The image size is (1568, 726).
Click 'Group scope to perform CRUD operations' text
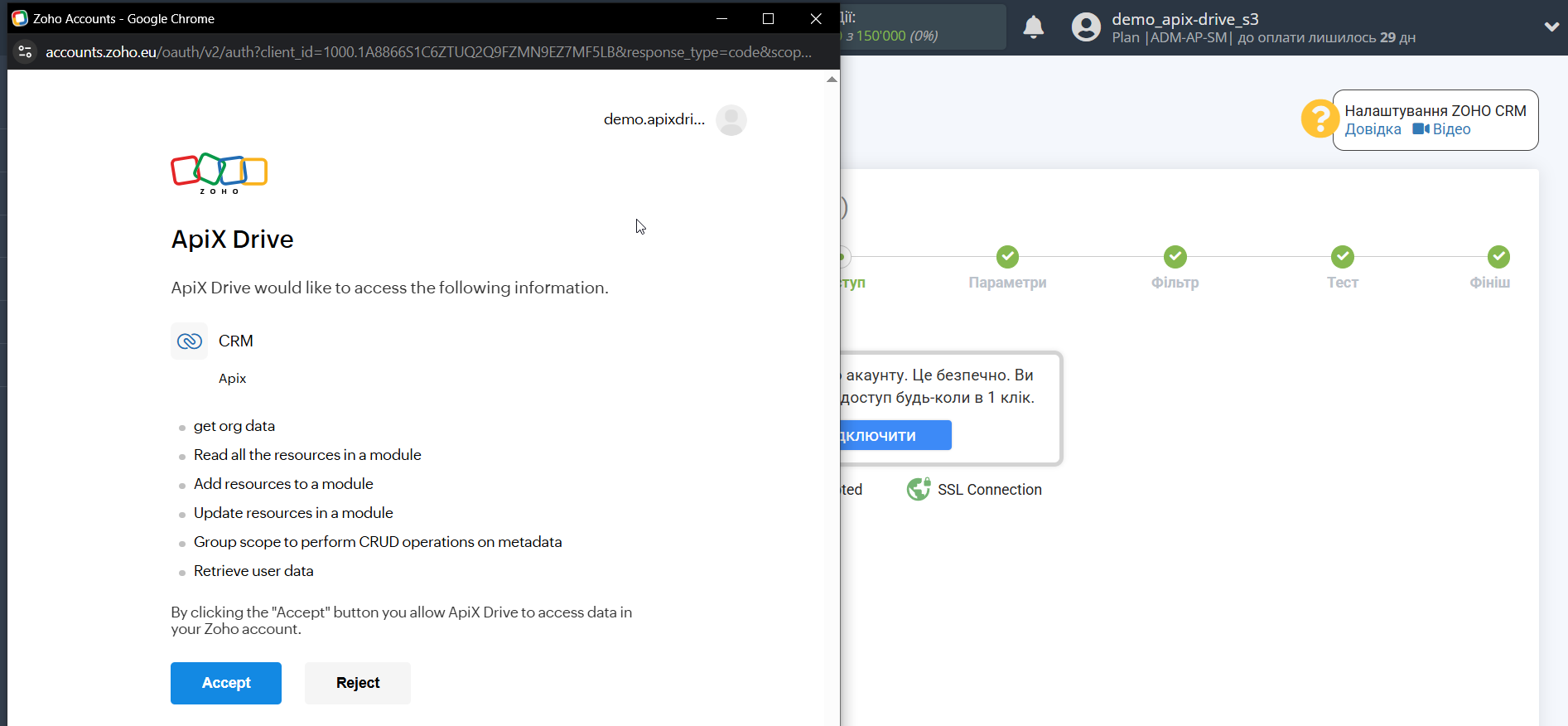click(378, 542)
